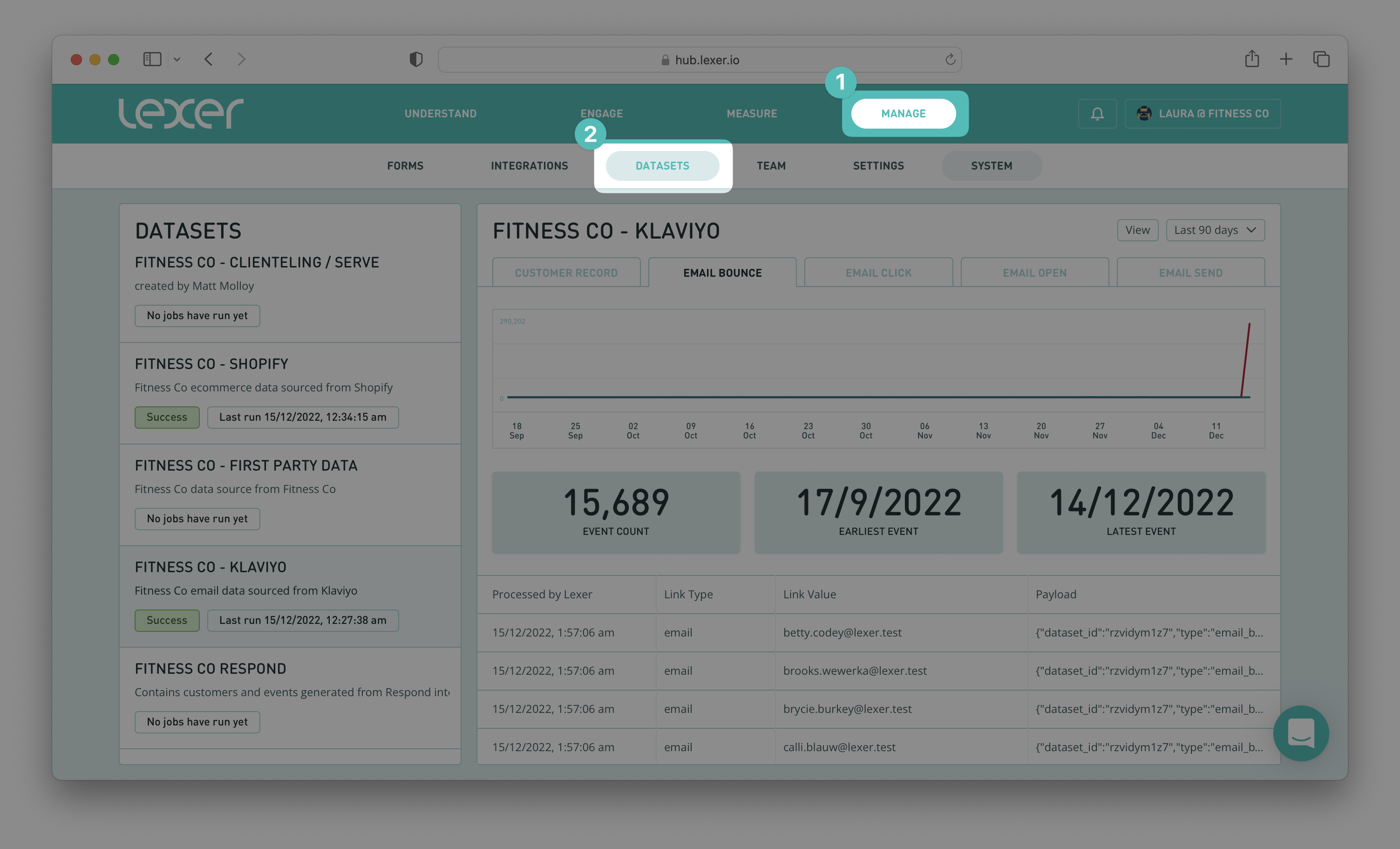Screen dimensions: 1400x849
Task: Go to the Forms sub-tab
Action: pos(405,166)
